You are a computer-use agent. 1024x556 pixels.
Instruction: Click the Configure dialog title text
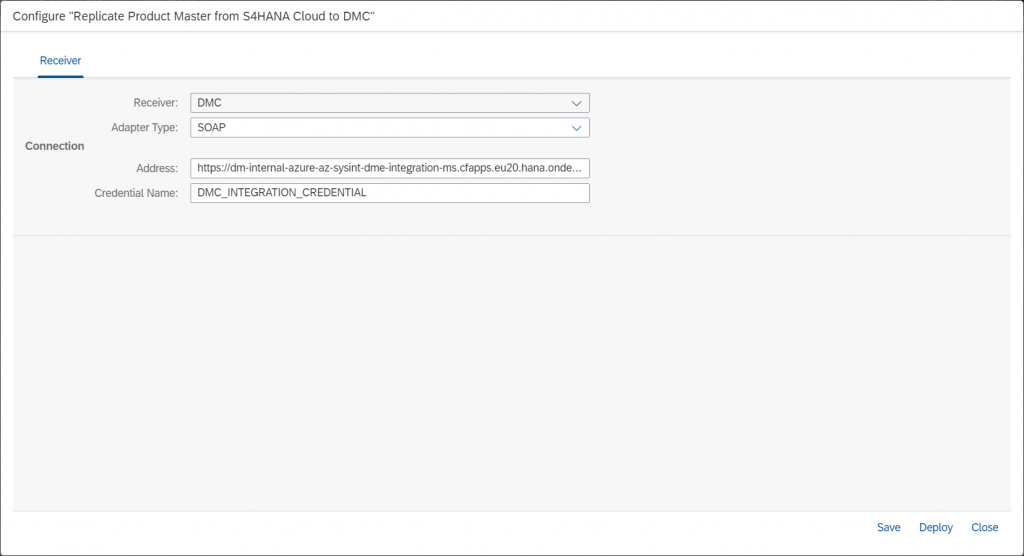tap(193, 16)
